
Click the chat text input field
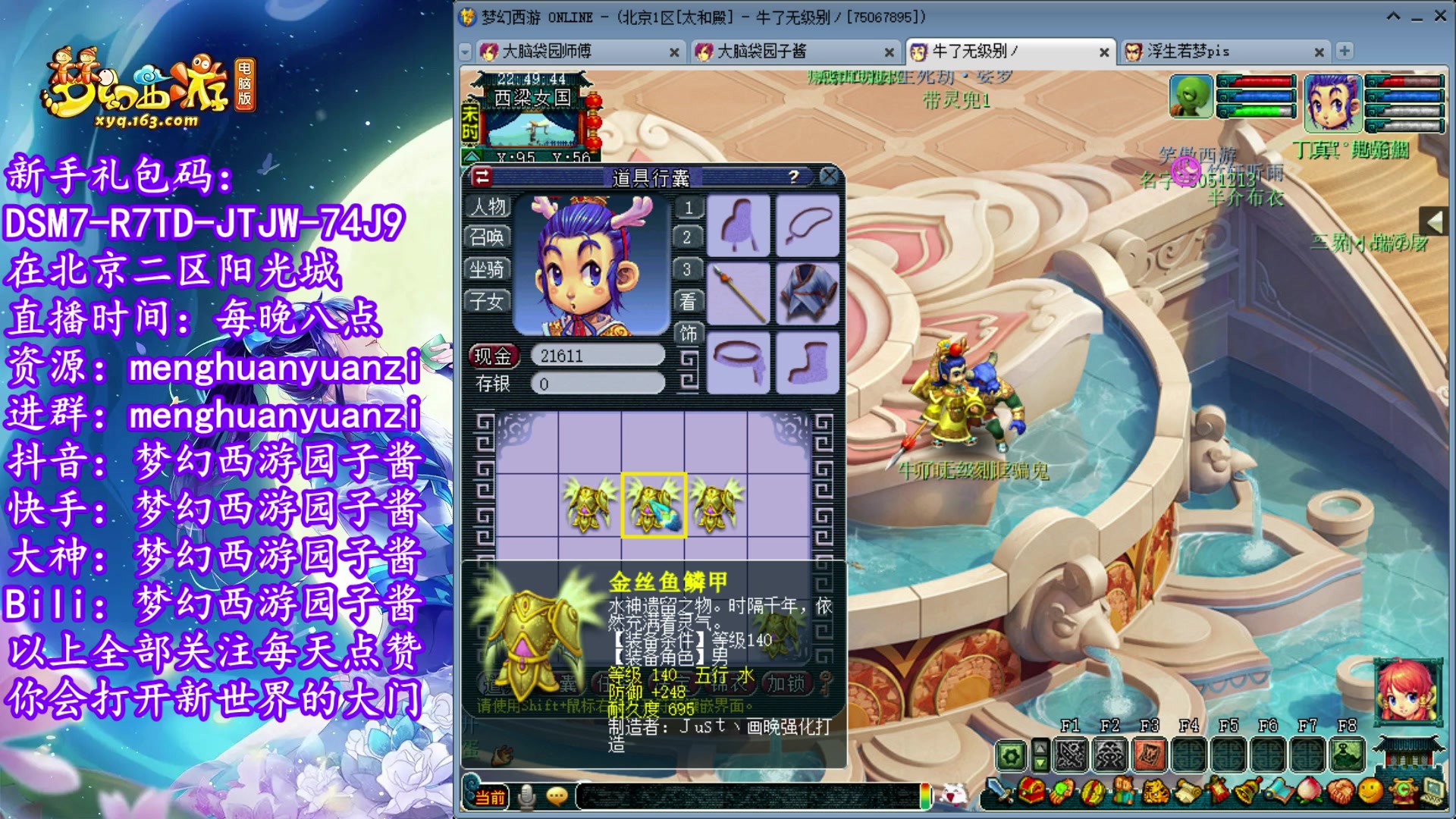coord(748,796)
